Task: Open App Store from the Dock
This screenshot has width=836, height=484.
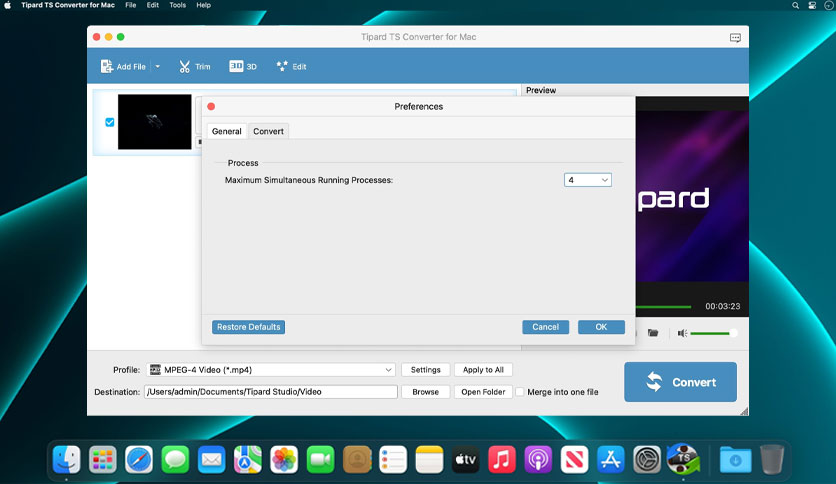Action: coord(610,459)
